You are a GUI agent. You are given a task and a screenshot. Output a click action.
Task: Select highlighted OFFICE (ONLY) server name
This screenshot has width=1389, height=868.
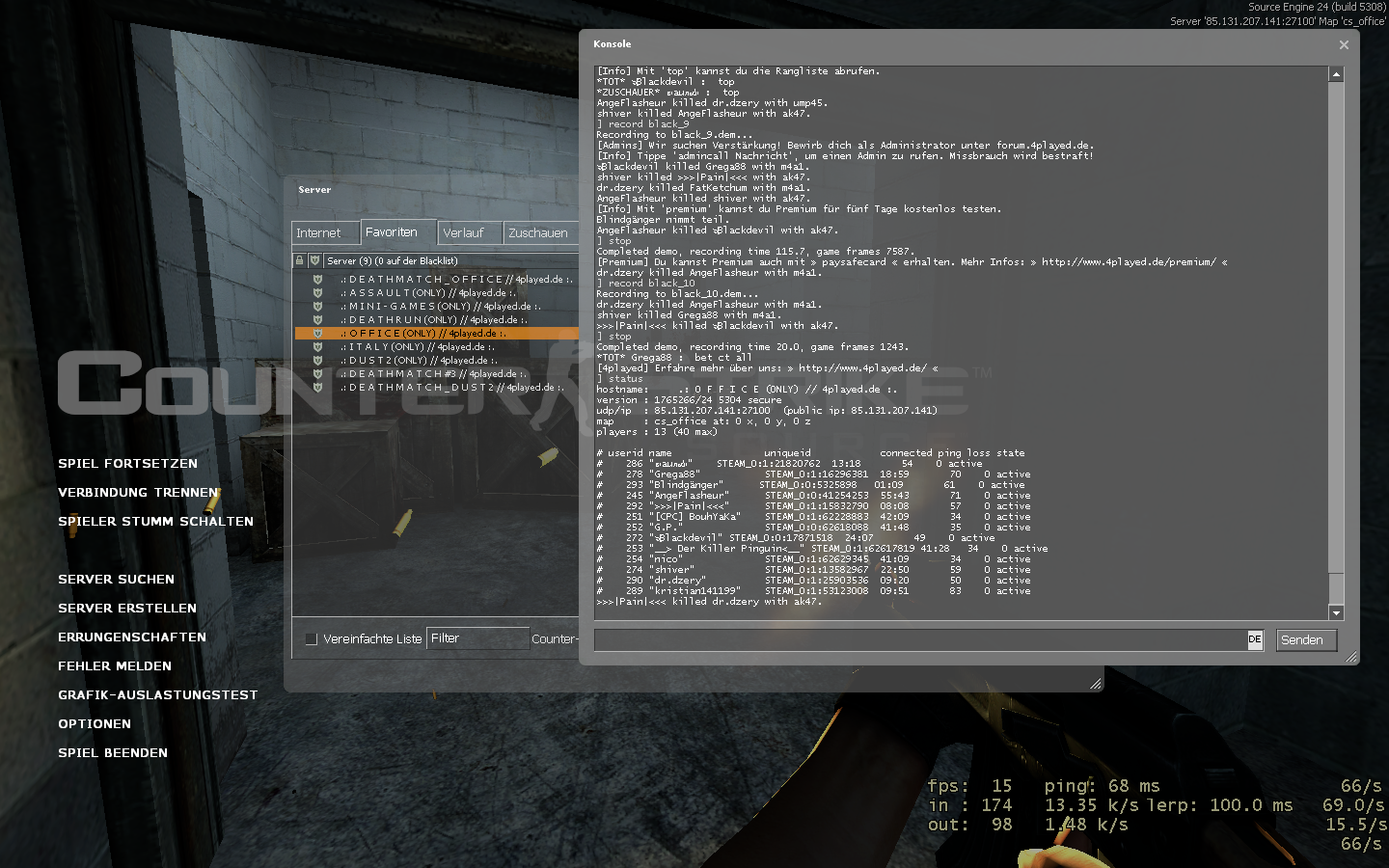click(x=422, y=334)
